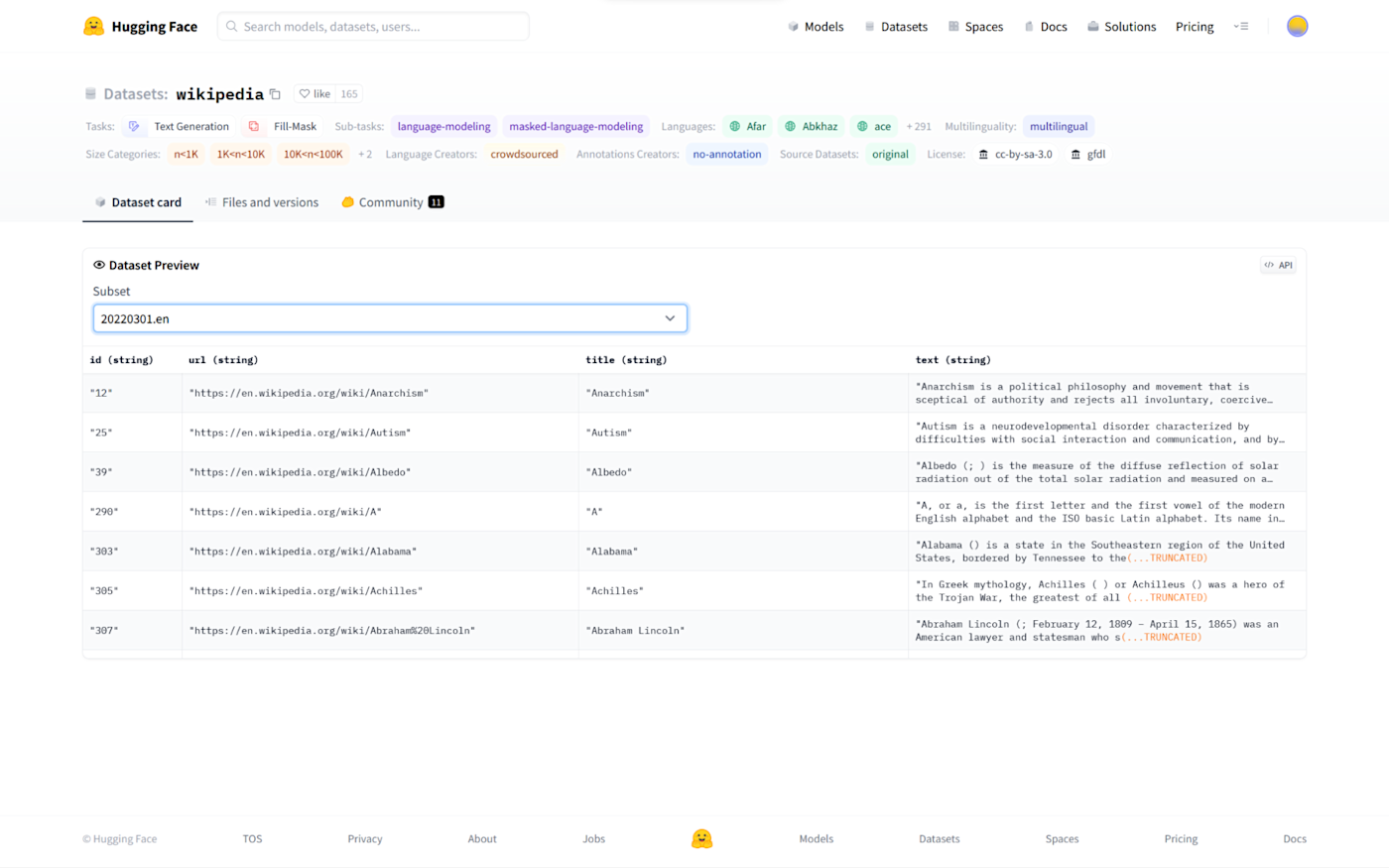
Task: Select the multilingual tag
Action: pyautogui.click(x=1059, y=127)
